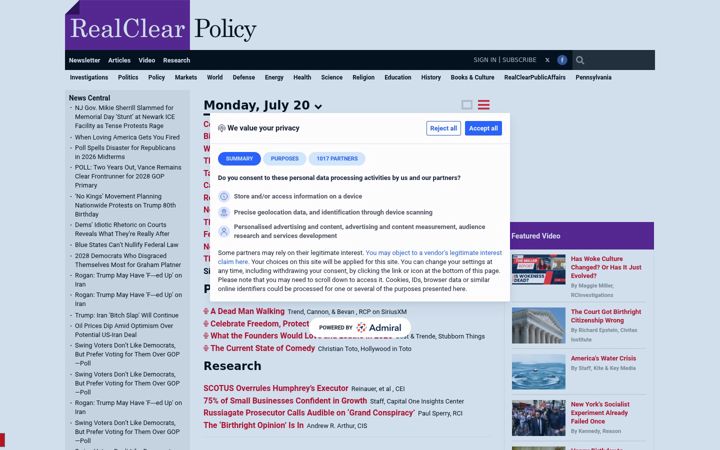Click the 'News Central' heading
Viewport: 720px width, 450px height.
point(90,98)
